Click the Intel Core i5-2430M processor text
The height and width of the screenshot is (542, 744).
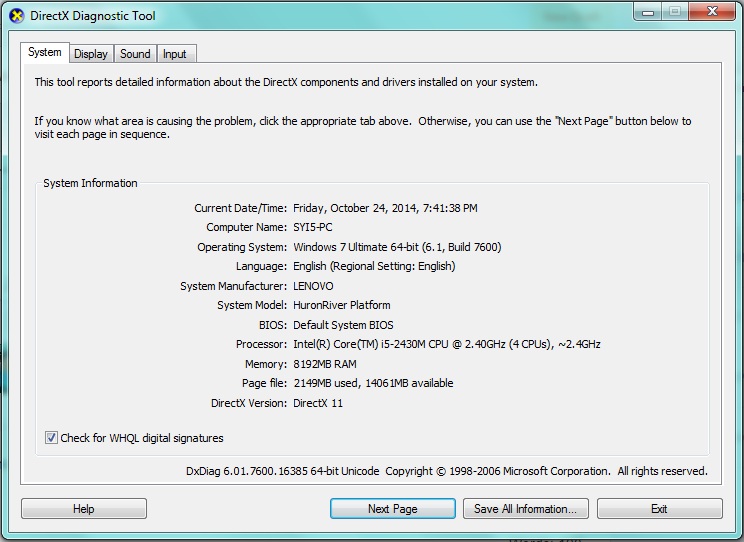click(x=446, y=344)
